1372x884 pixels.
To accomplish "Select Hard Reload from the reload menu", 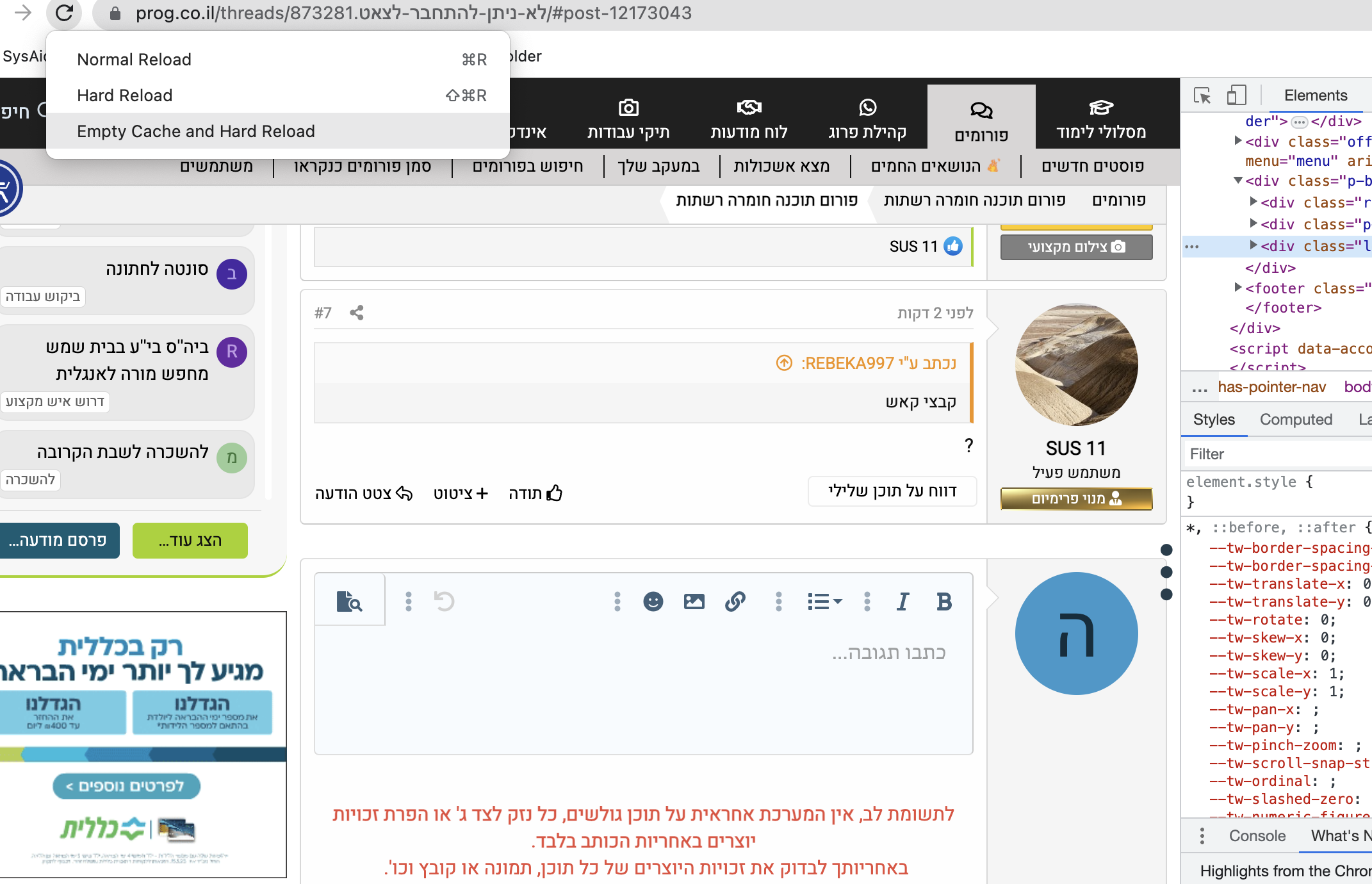I will pos(125,95).
